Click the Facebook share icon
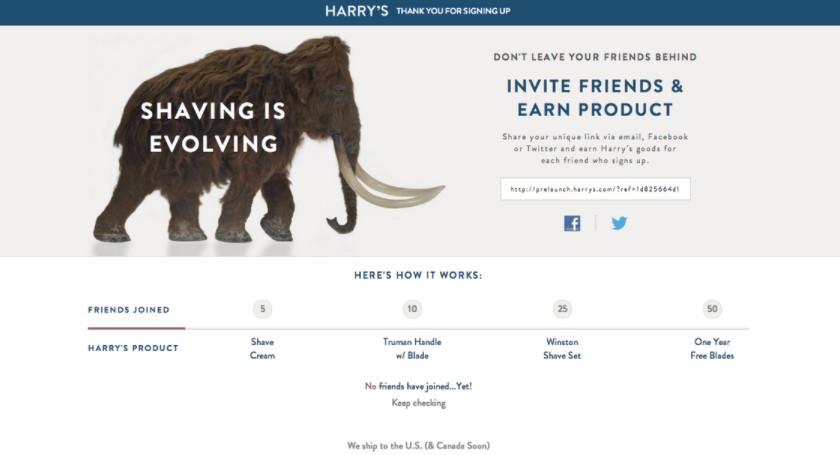The image size is (840, 455). [x=572, y=223]
